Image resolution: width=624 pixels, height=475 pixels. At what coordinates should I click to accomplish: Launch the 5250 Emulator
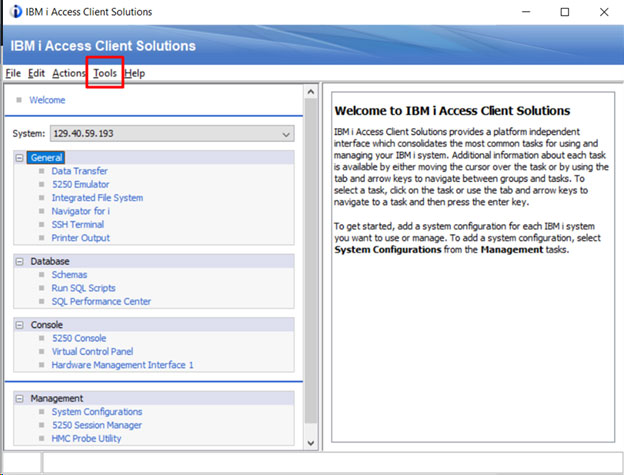pyautogui.click(x=80, y=185)
